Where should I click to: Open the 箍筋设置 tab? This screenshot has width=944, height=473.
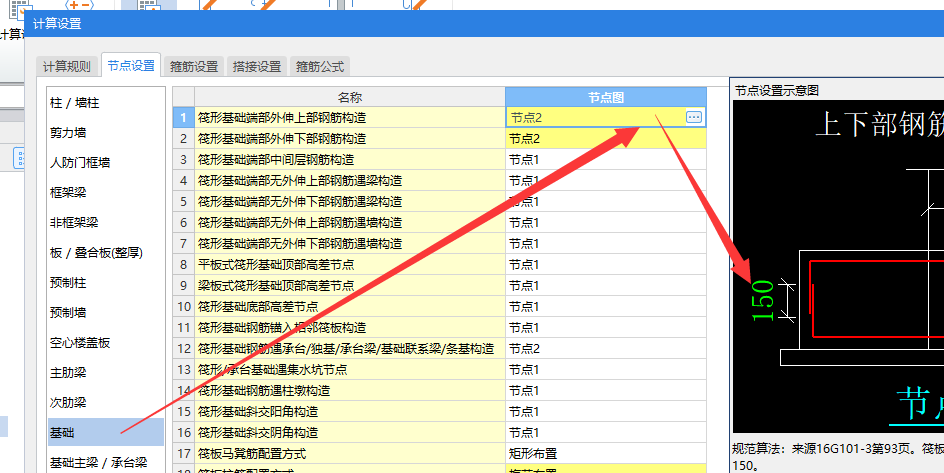tap(194, 66)
